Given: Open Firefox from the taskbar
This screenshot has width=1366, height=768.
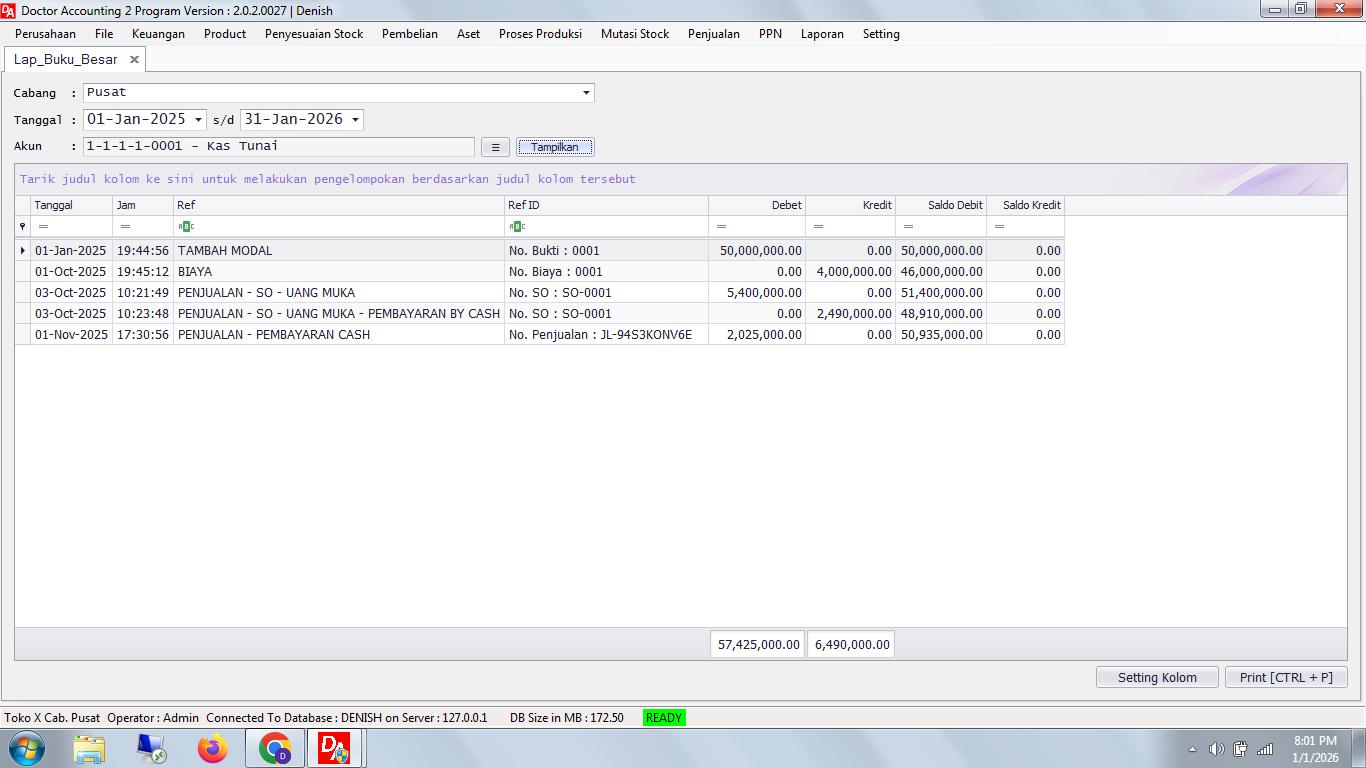Looking at the screenshot, I should (x=212, y=748).
